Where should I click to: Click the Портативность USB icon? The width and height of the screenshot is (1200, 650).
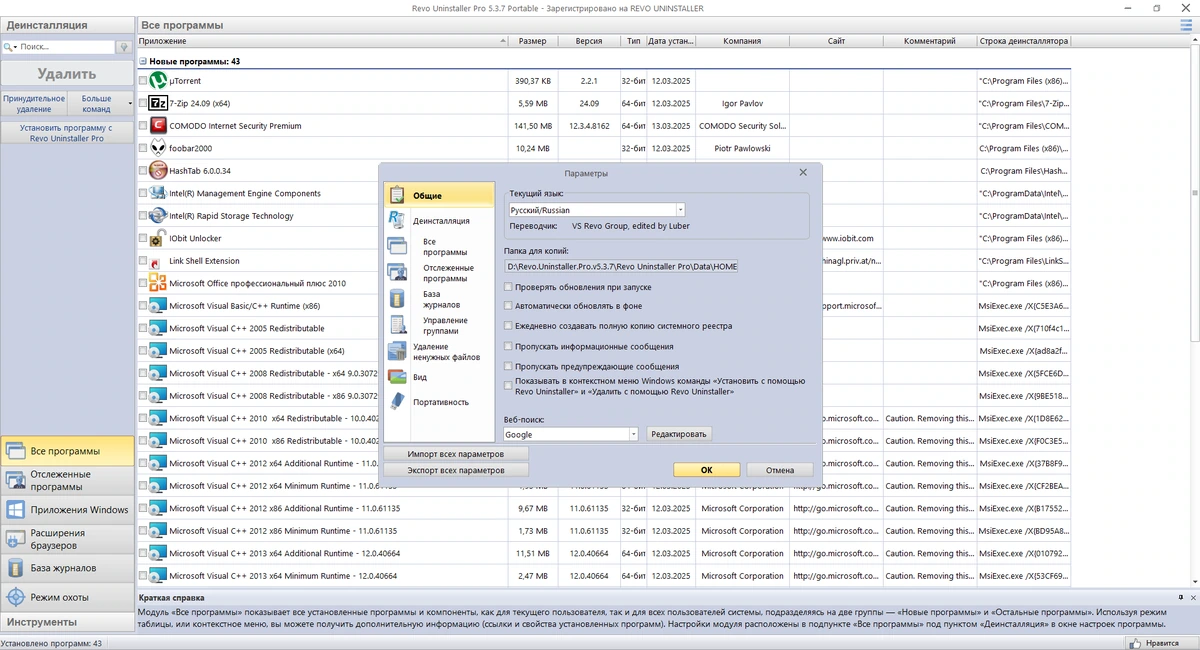[x=397, y=402]
